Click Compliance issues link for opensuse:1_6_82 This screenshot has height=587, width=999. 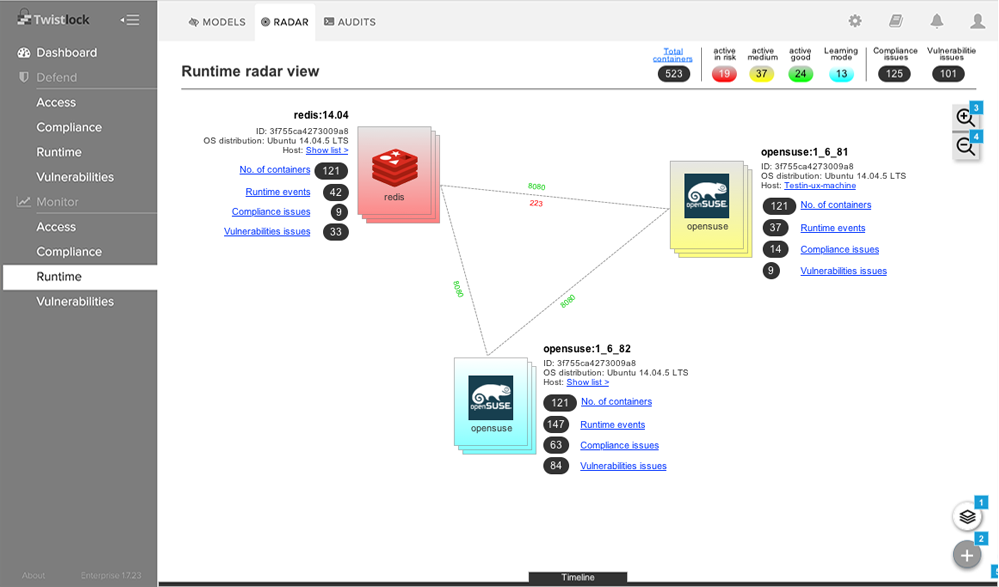(619, 446)
